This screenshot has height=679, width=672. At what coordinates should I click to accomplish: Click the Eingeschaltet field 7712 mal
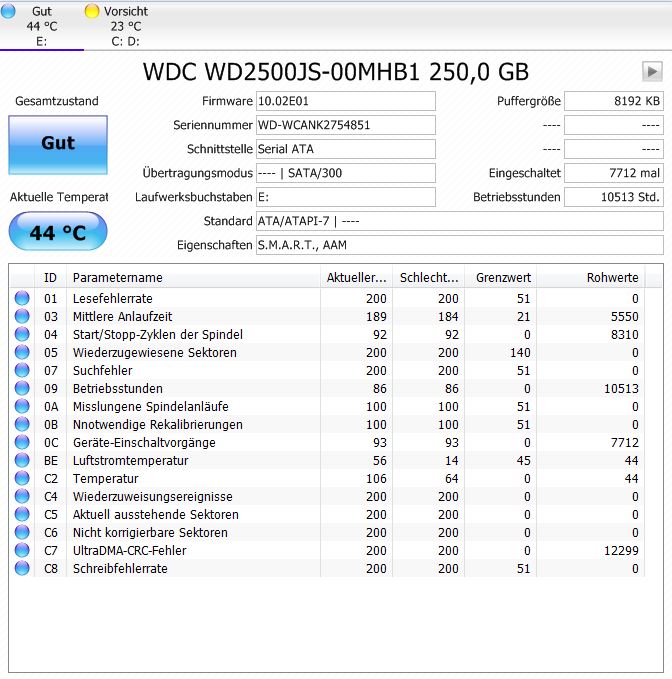click(x=614, y=173)
